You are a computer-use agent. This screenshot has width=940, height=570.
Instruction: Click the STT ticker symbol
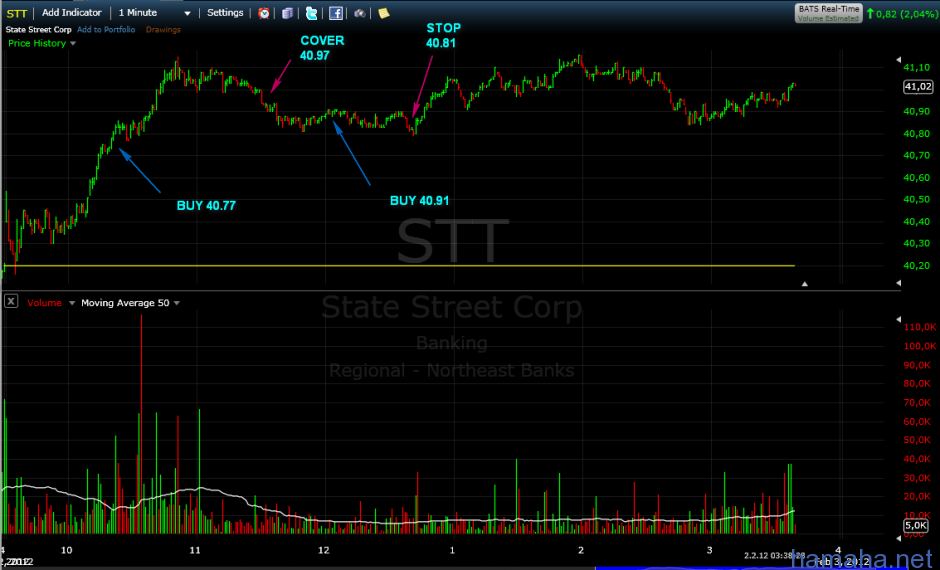17,13
